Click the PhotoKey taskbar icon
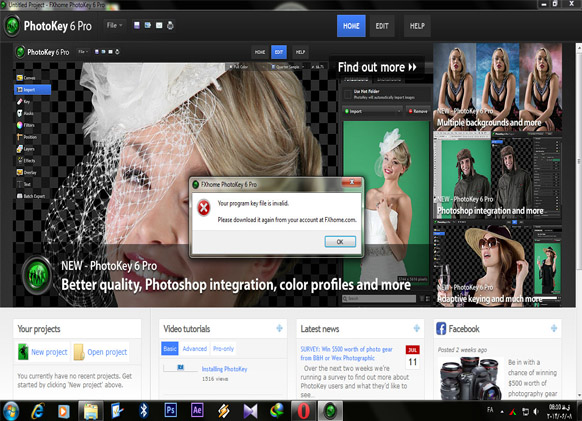This screenshot has width=582, height=421. click(330, 411)
